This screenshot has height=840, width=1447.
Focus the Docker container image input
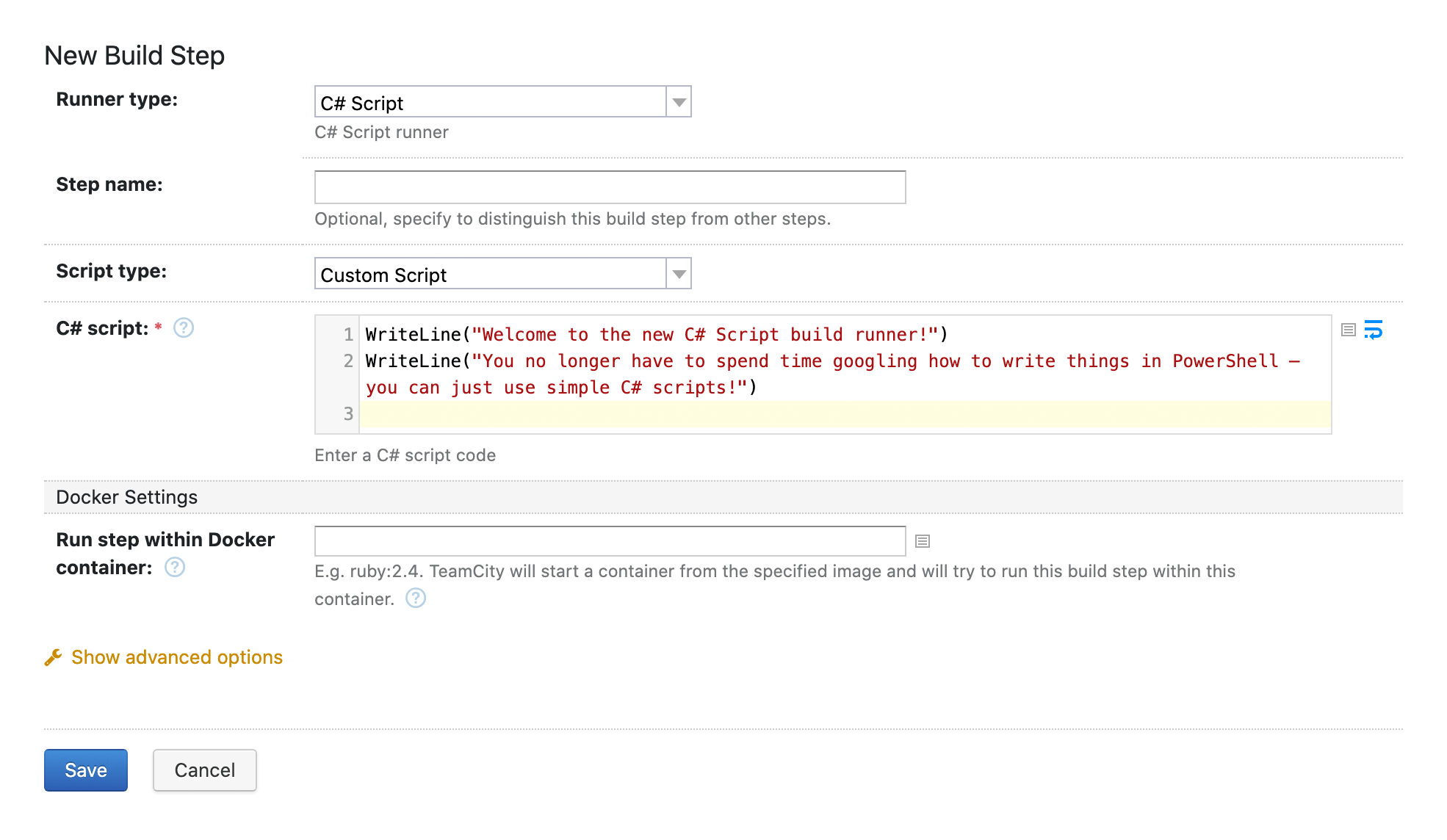click(x=610, y=541)
